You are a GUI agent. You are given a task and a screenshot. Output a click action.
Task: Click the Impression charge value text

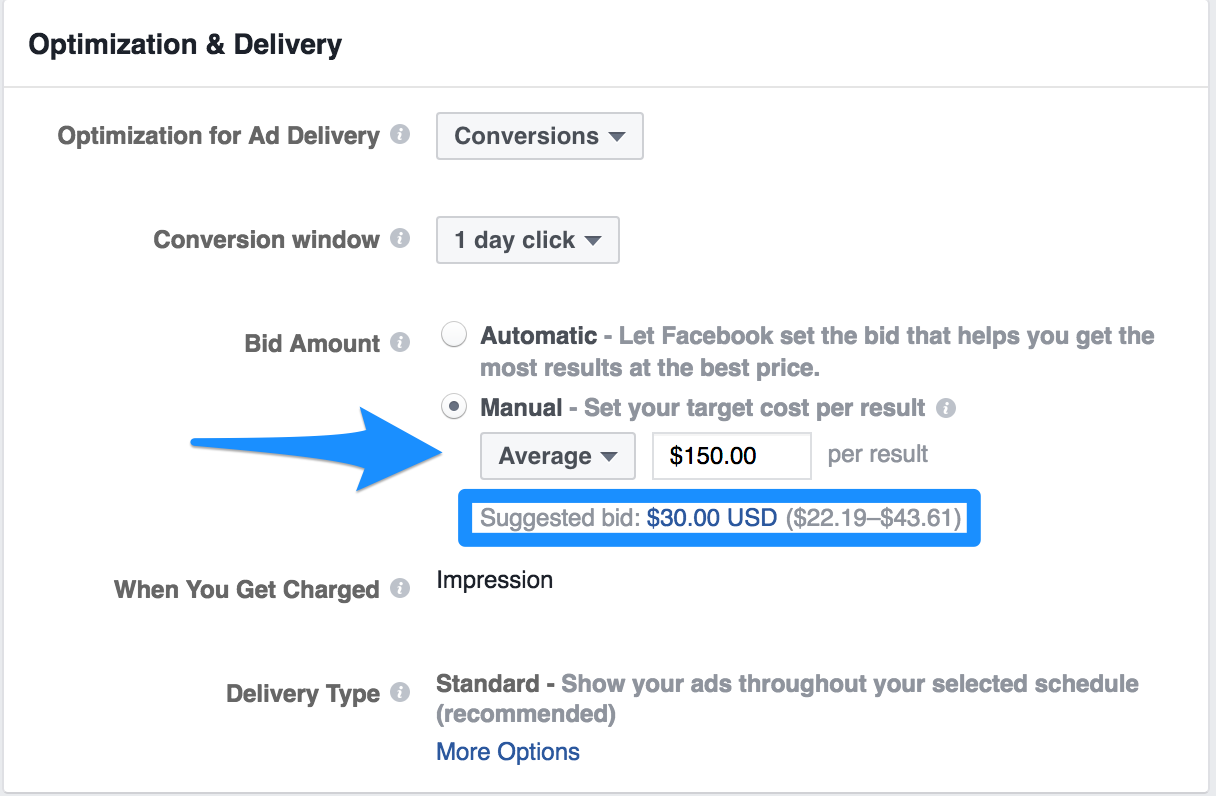495,580
